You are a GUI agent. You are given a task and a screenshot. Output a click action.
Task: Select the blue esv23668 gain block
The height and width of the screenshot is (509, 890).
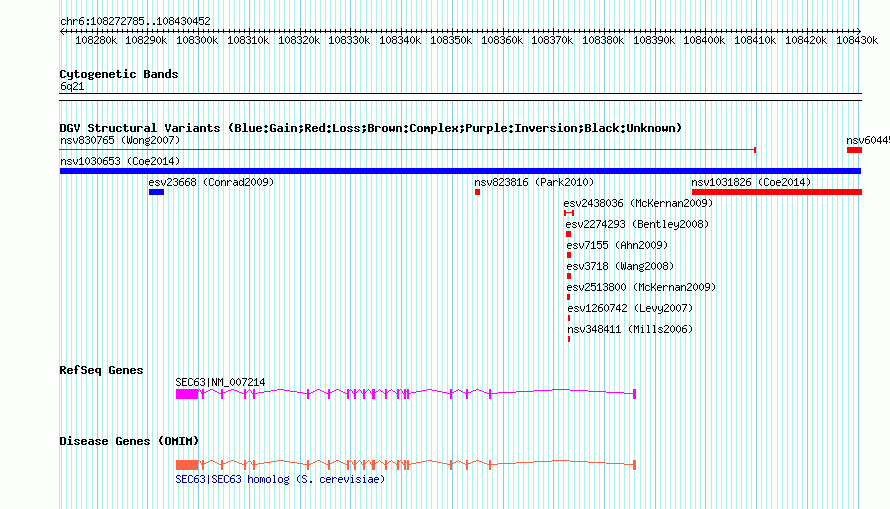(156, 192)
